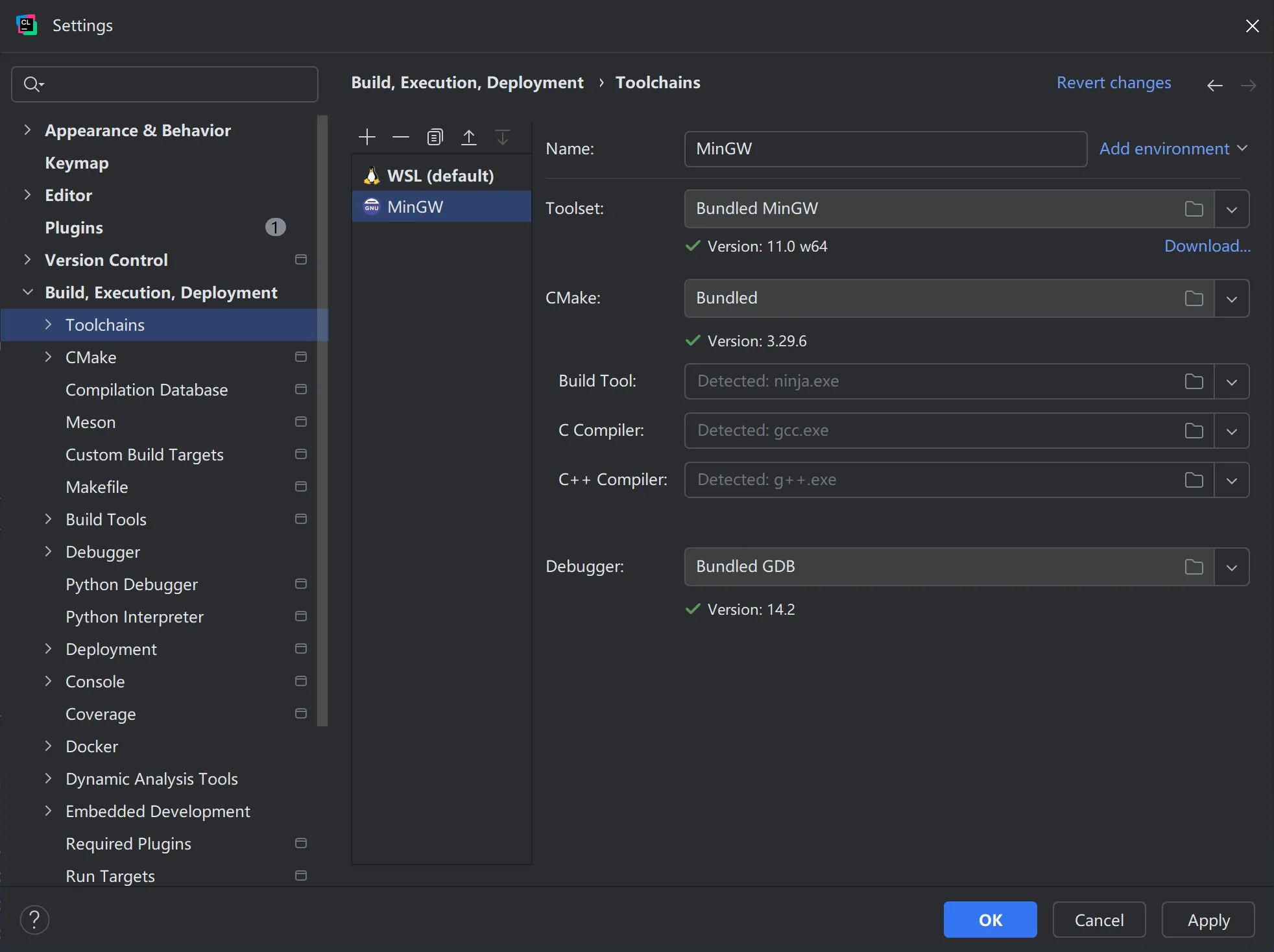The height and width of the screenshot is (952, 1274).
Task: Click project-level marker beside CMake
Action: pos(301,357)
